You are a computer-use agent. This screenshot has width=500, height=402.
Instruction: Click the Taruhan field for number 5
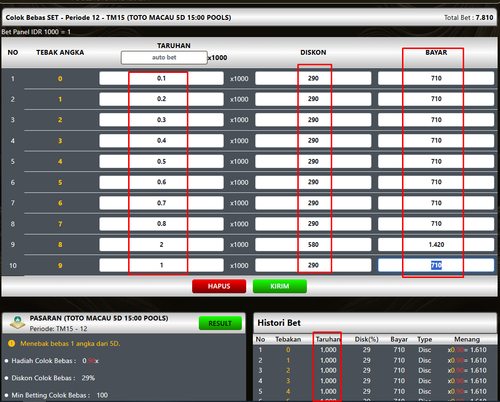[161, 182]
